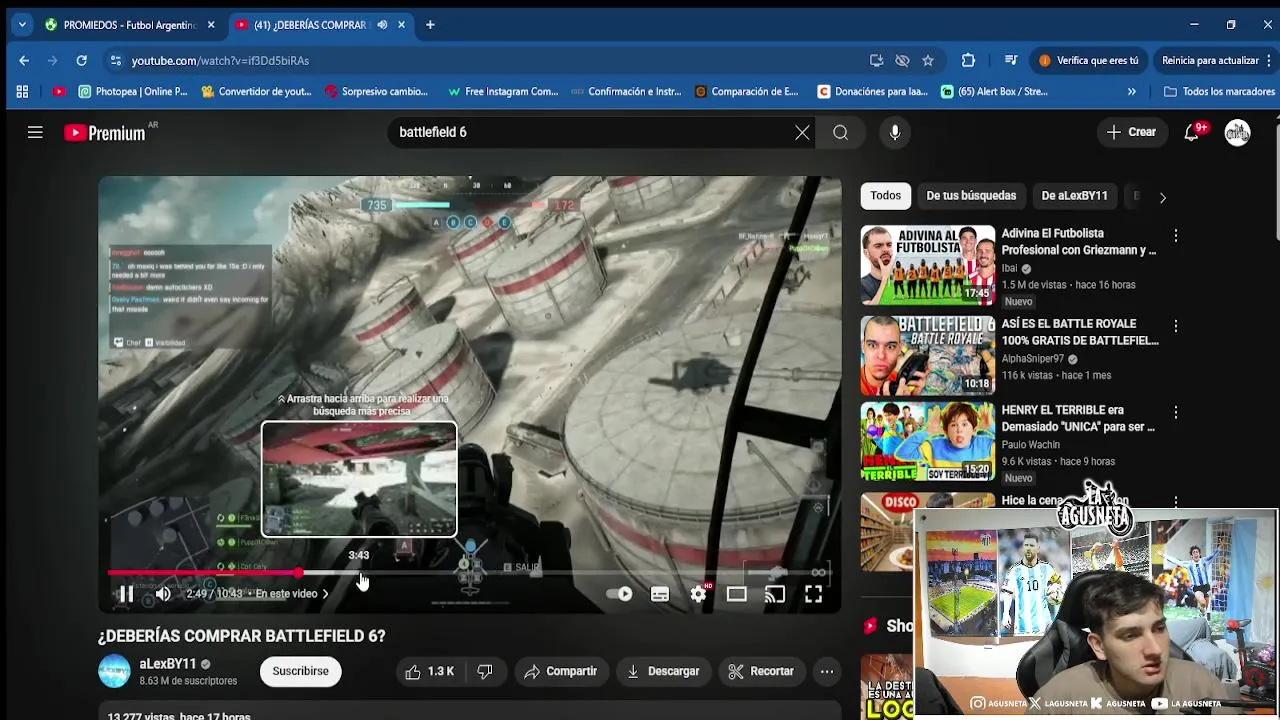Image resolution: width=1280 pixels, height=720 pixels.
Task: Click 'Verifica que eres tú' button
Action: [x=1089, y=61]
